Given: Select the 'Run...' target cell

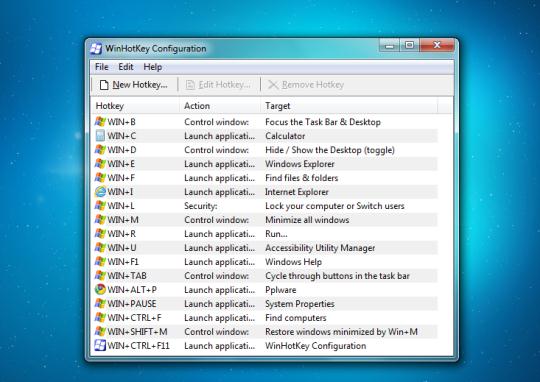Looking at the screenshot, I should 276,234.
